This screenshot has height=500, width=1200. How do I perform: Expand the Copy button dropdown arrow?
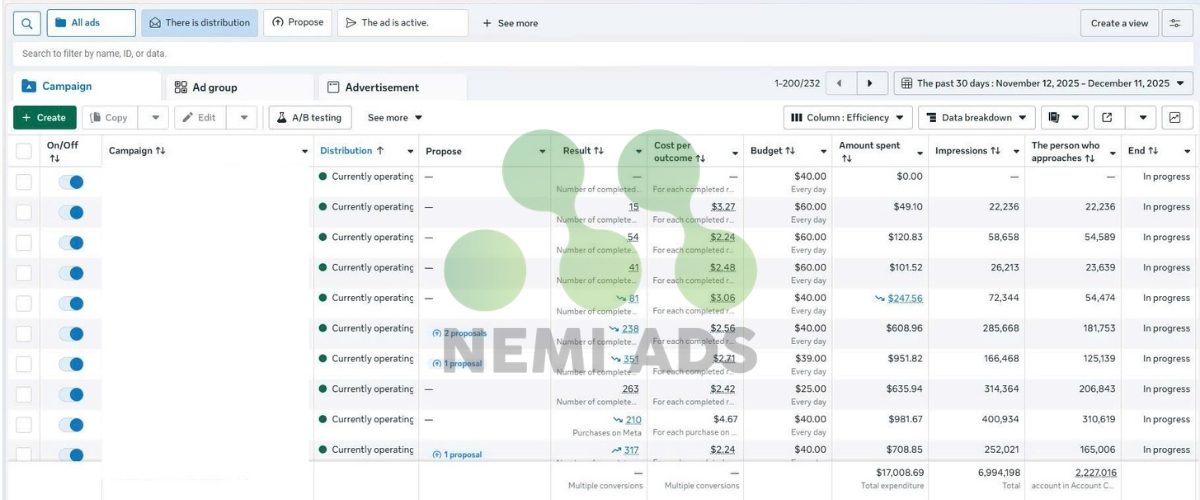point(154,118)
